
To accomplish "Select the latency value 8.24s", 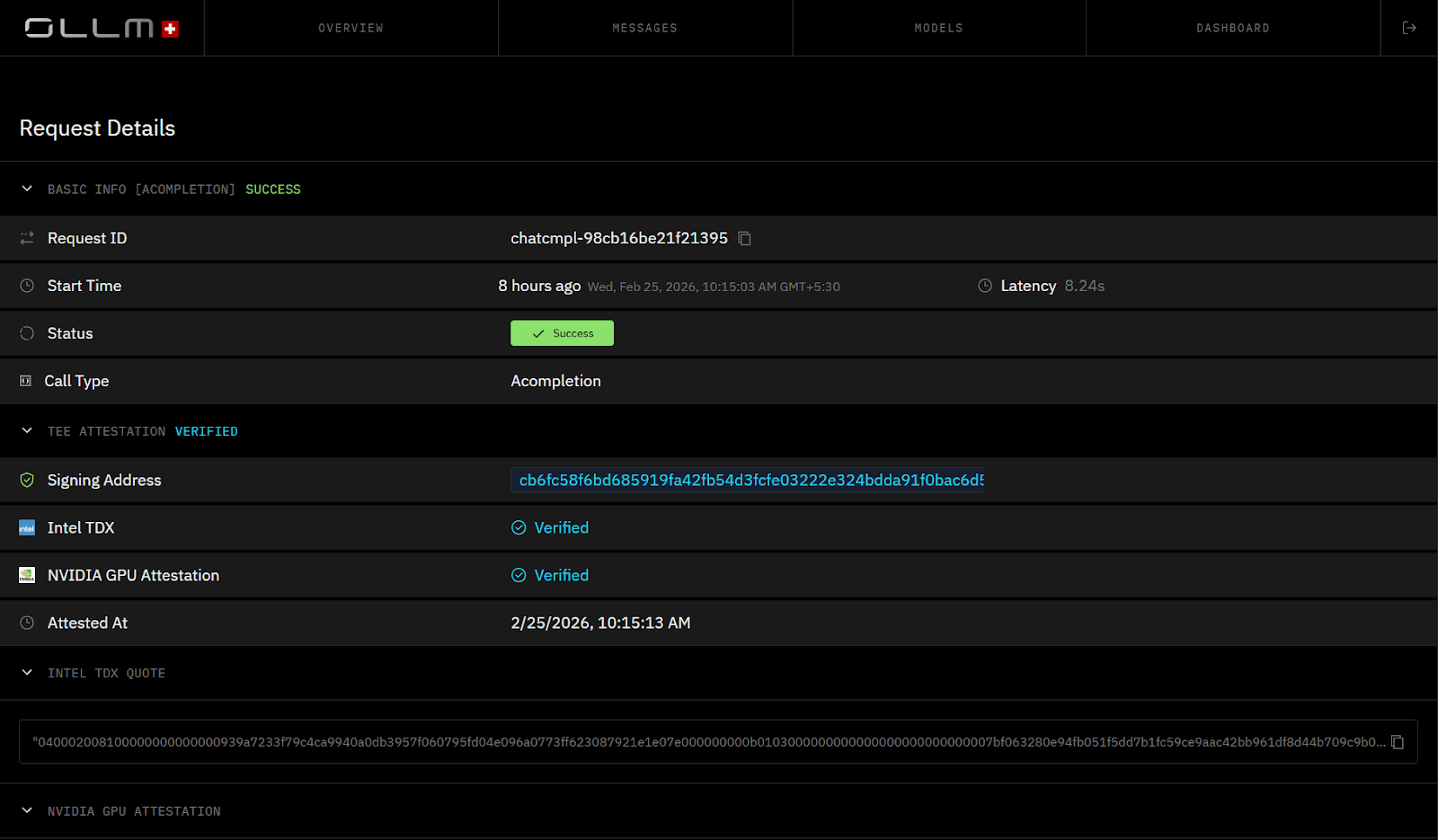I will coord(1085,286).
